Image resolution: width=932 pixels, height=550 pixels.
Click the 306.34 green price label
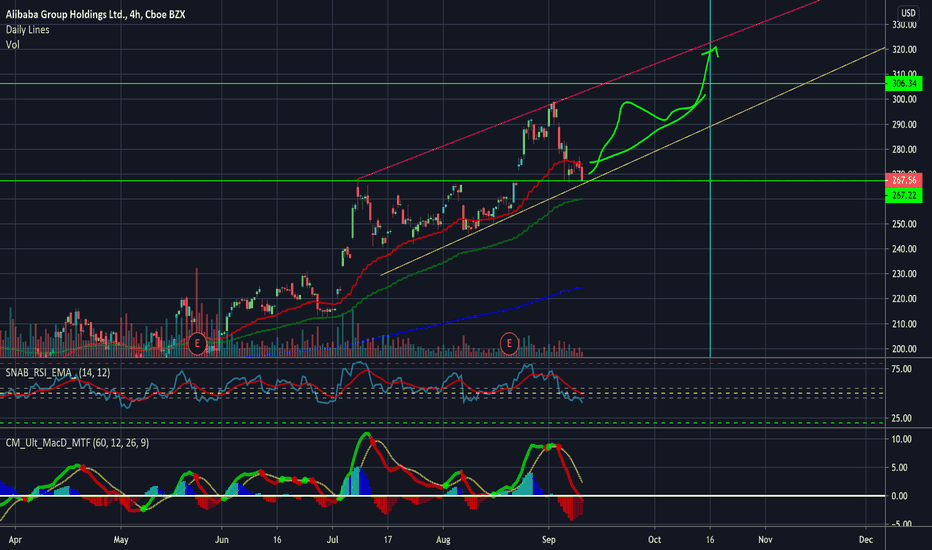coord(903,84)
